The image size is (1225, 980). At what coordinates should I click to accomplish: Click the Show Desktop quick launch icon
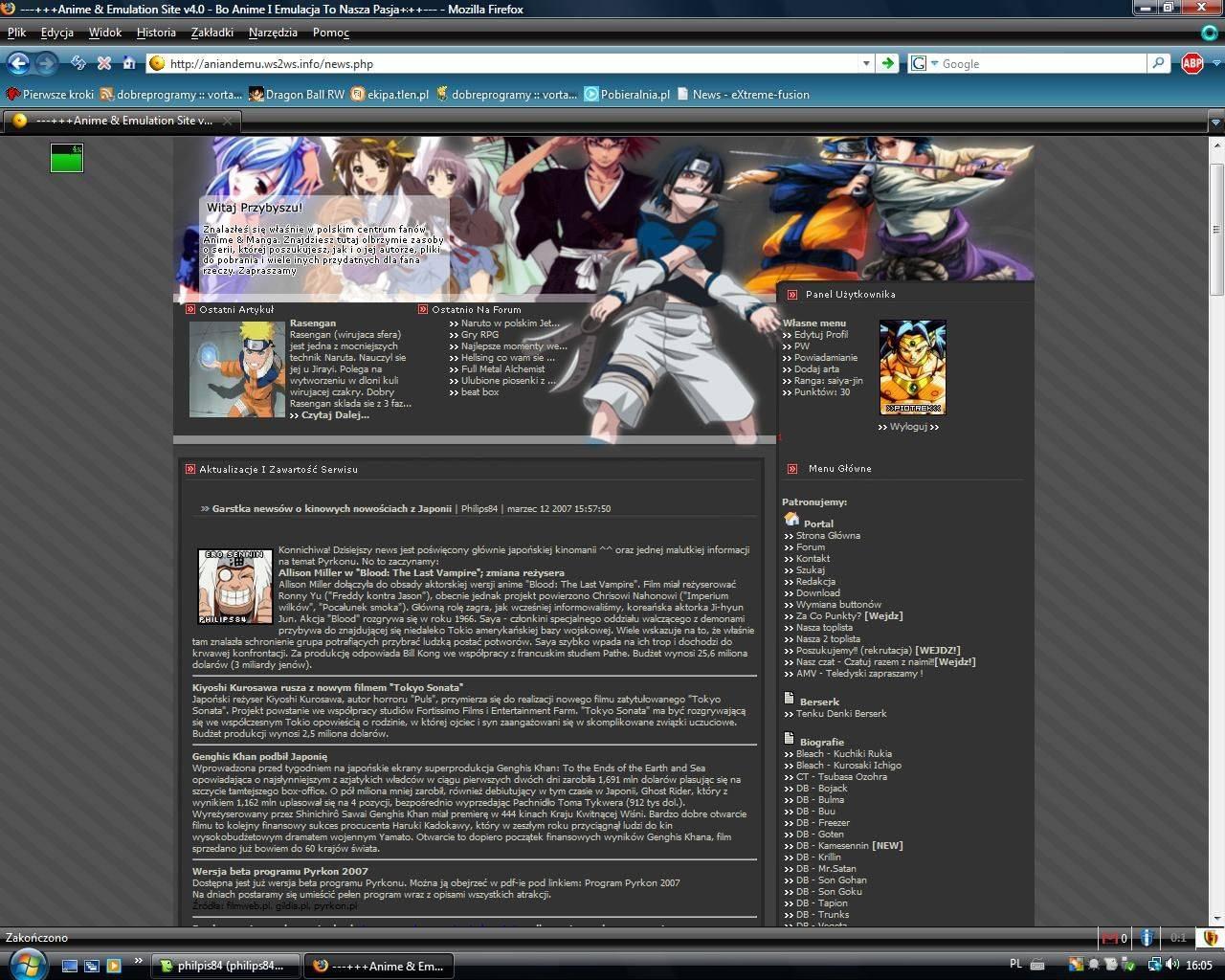69,966
